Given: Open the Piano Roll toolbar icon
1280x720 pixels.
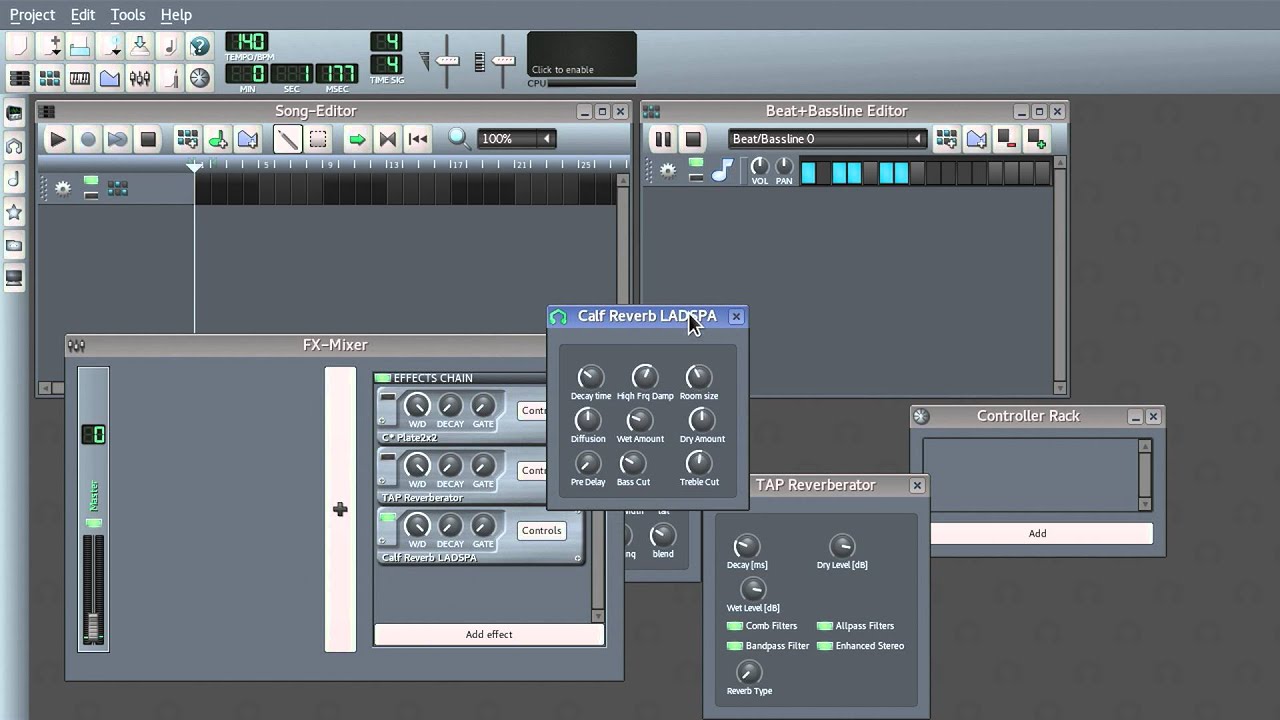Looking at the screenshot, I should click(79, 78).
